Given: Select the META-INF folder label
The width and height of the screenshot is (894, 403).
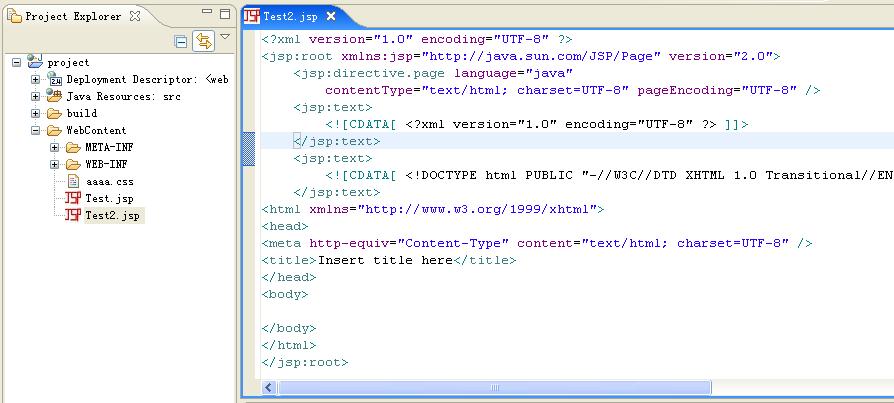Looking at the screenshot, I should click(109, 148).
